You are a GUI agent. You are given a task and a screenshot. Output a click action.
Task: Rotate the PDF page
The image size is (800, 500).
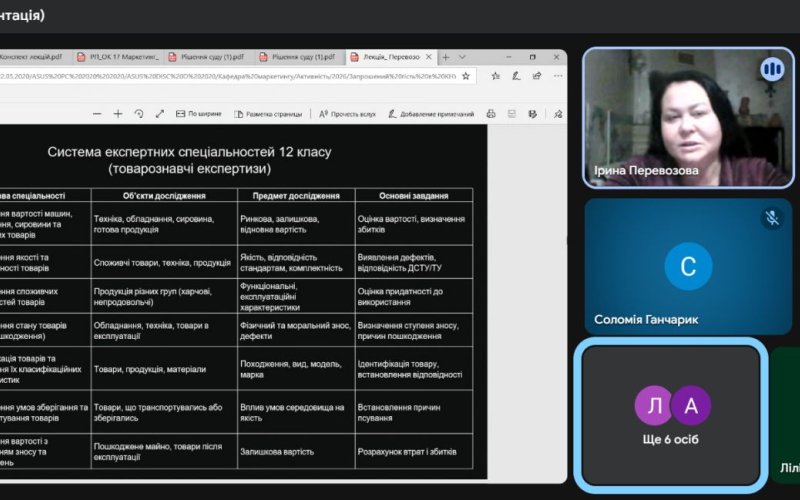[x=139, y=114]
